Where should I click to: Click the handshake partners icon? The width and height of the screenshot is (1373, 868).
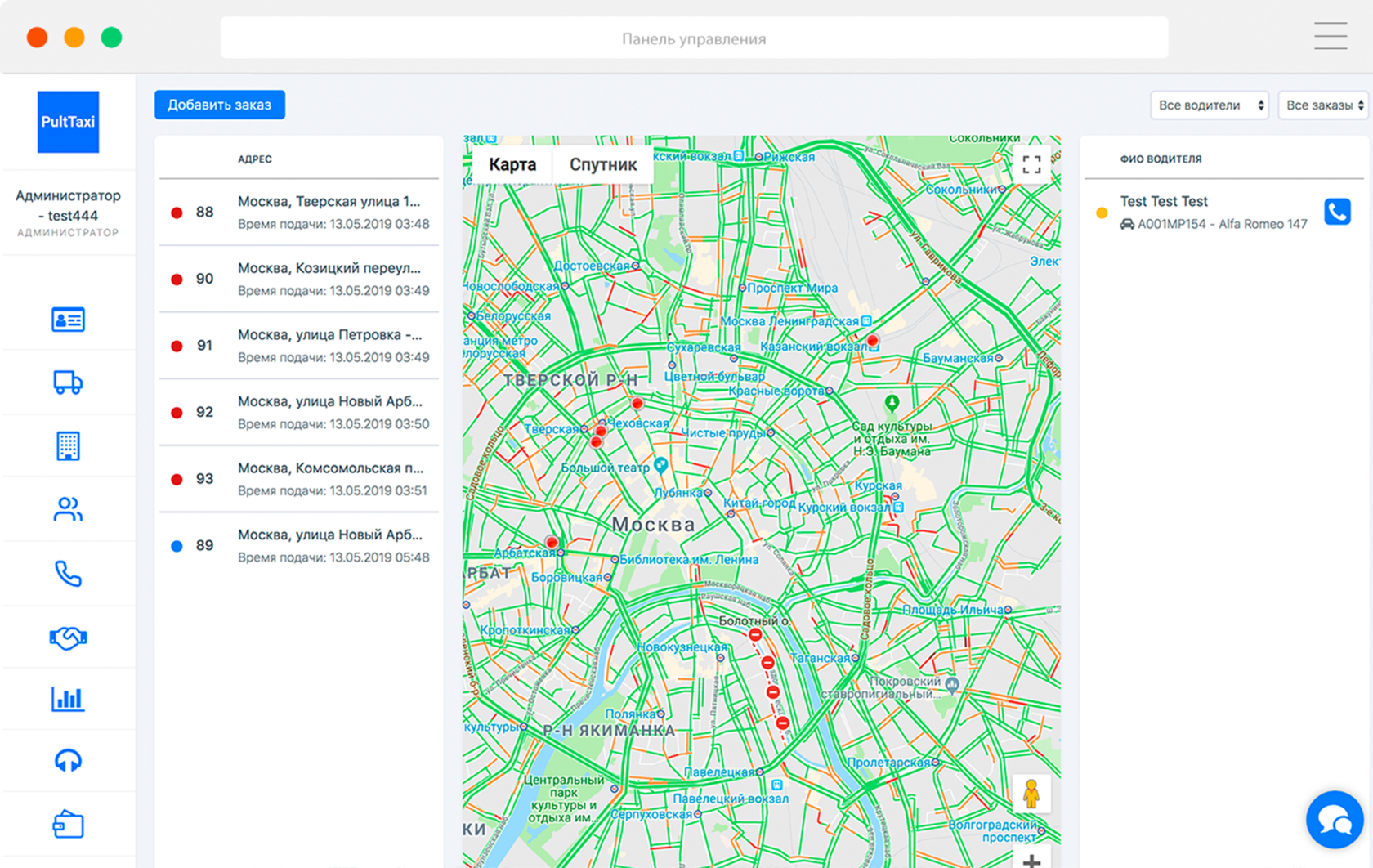(x=68, y=638)
